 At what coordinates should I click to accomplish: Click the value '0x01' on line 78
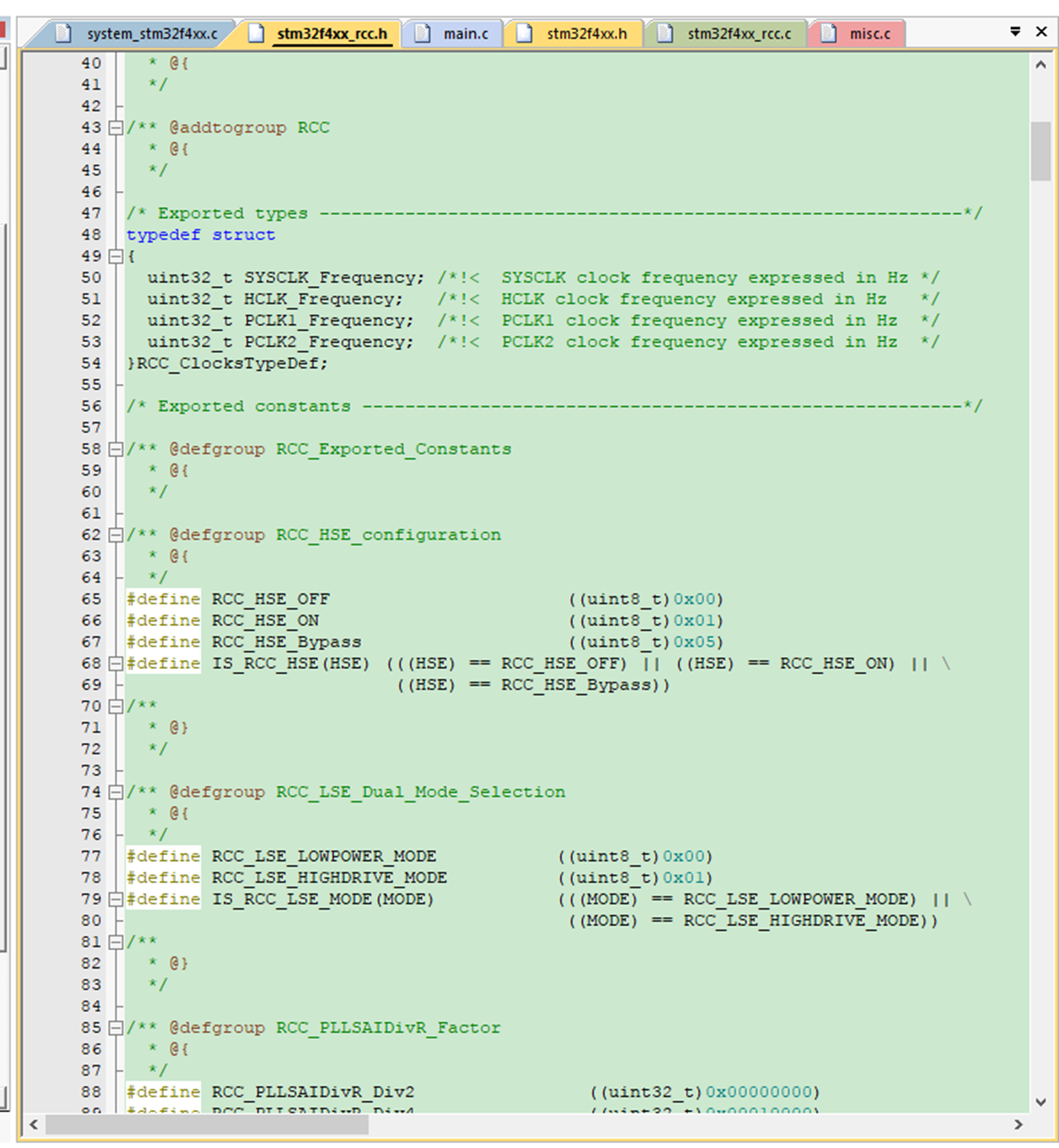pos(684,878)
